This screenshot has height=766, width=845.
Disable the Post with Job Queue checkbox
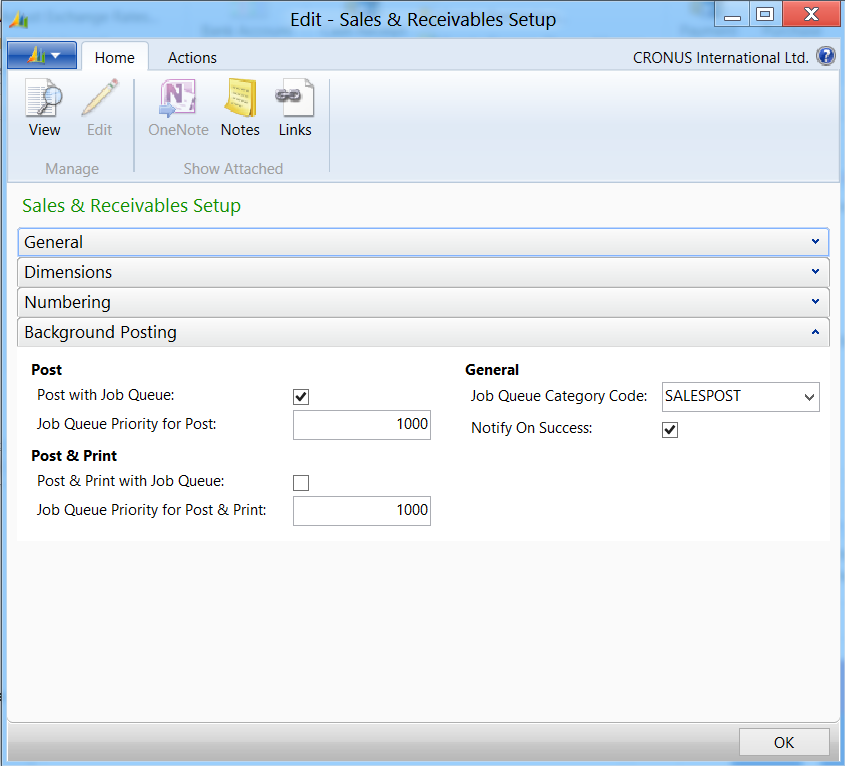(301, 397)
